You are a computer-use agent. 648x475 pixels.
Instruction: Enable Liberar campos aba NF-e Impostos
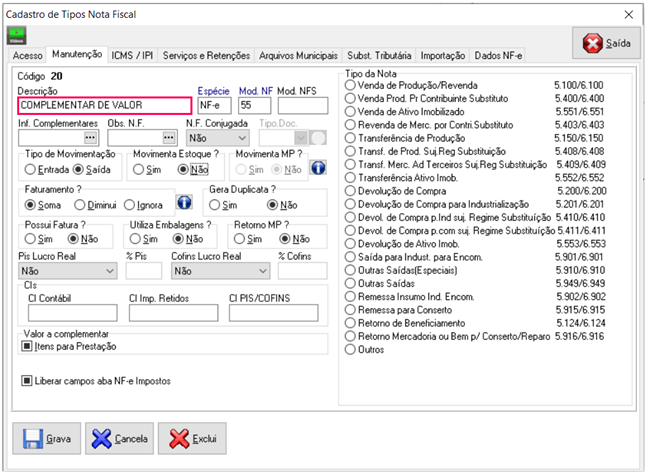click(27, 381)
